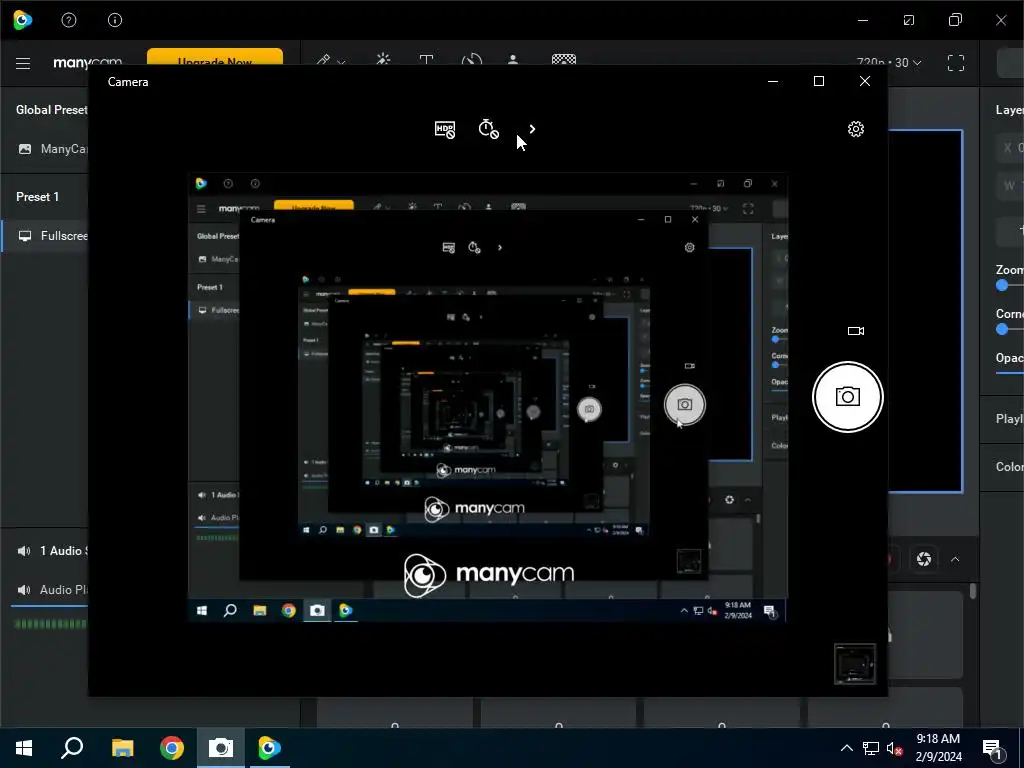1024x768 pixels.
Task: Open File Explorer from the taskbar
Action: [122, 748]
